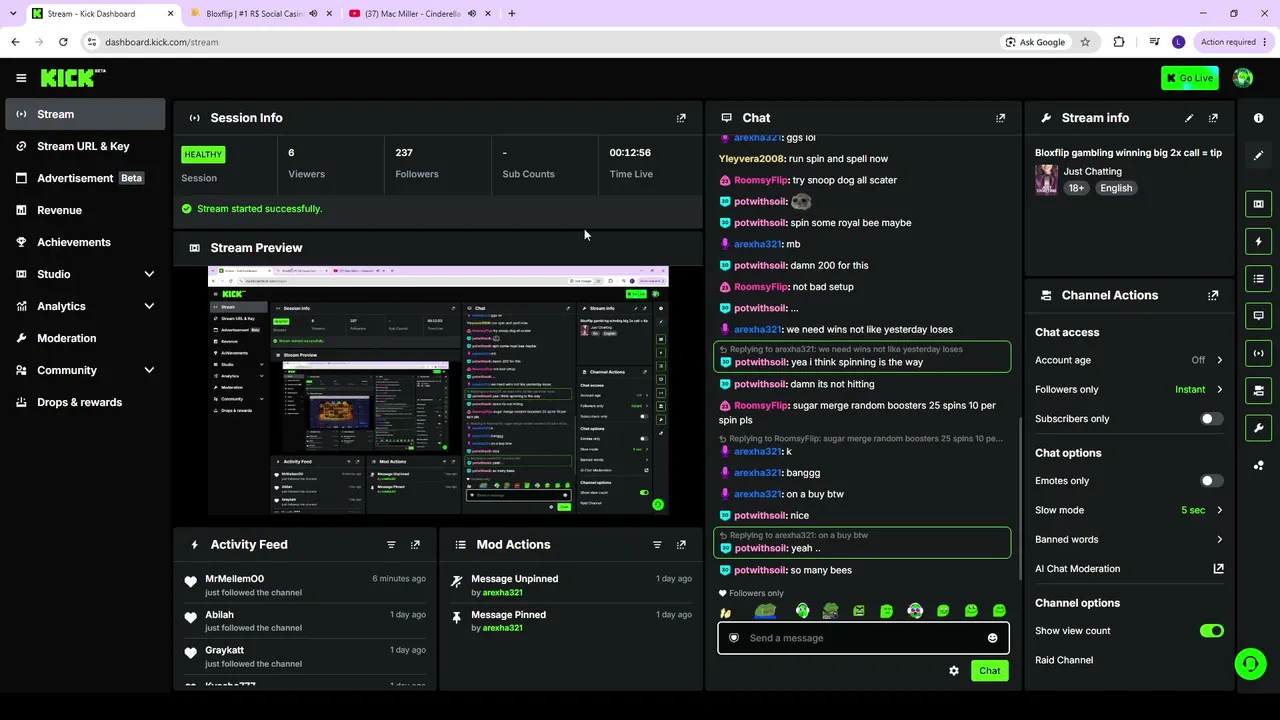The height and width of the screenshot is (720, 1280).
Task: Click Raid Channel option
Action: tap(1064, 660)
